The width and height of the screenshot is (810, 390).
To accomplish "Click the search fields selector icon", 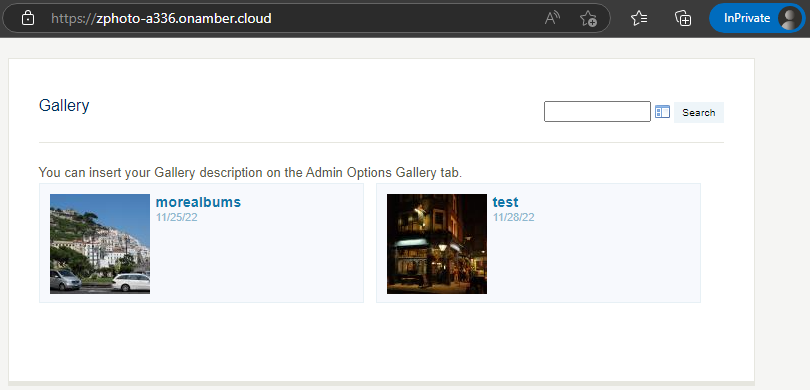I will [x=662, y=112].
